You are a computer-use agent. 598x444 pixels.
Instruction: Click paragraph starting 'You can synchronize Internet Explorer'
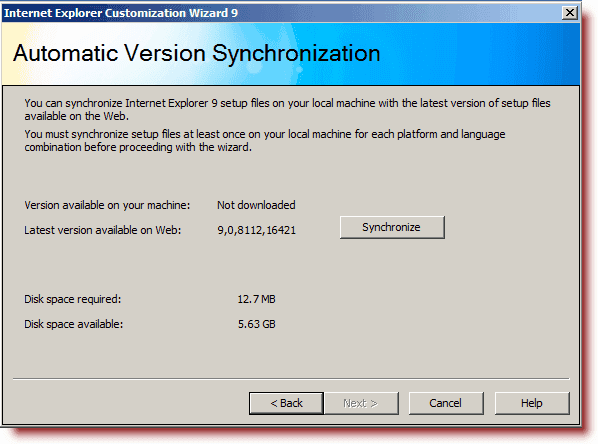coord(288,109)
